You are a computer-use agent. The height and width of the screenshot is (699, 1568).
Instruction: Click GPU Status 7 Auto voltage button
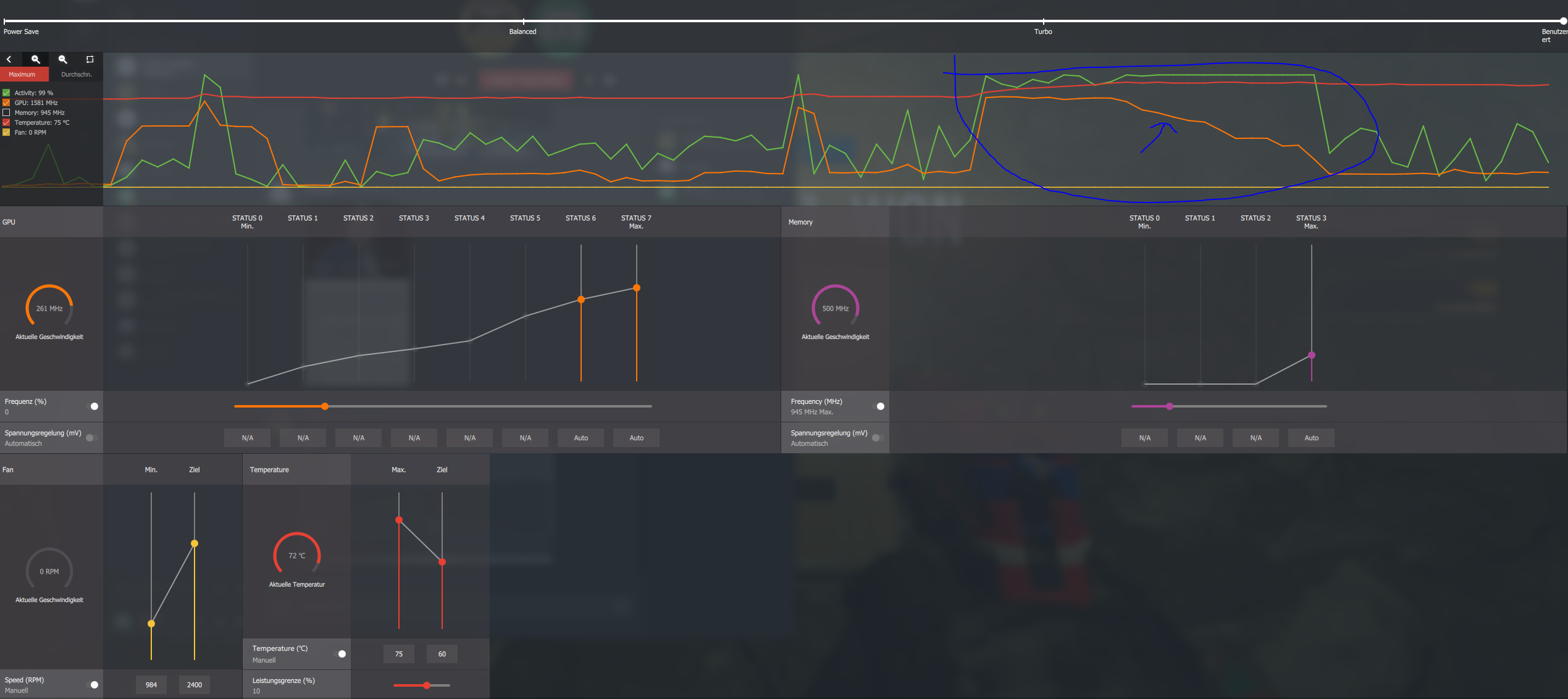pyautogui.click(x=636, y=438)
